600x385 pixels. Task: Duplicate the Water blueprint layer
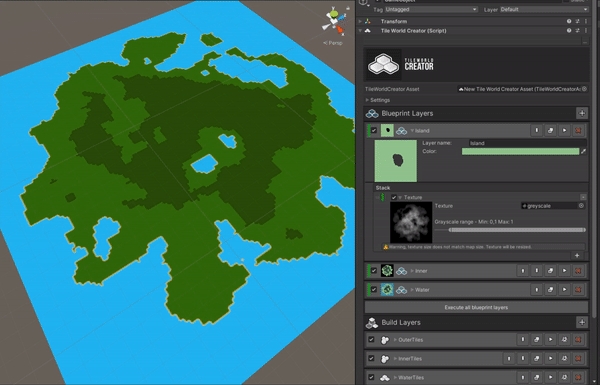point(550,290)
